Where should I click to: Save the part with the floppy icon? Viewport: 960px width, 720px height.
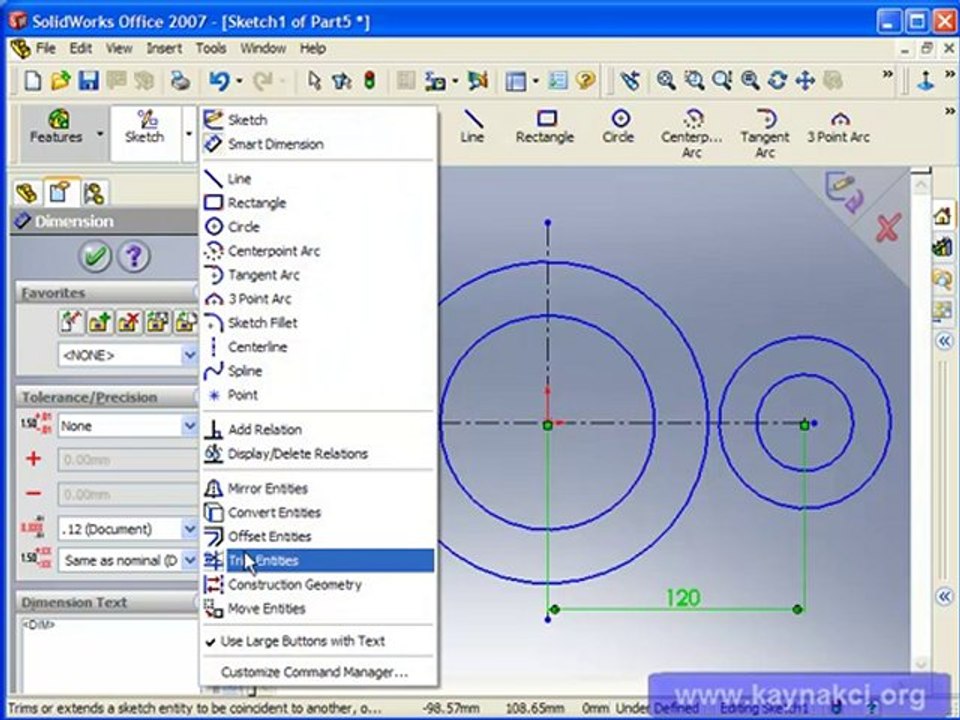pyautogui.click(x=89, y=80)
